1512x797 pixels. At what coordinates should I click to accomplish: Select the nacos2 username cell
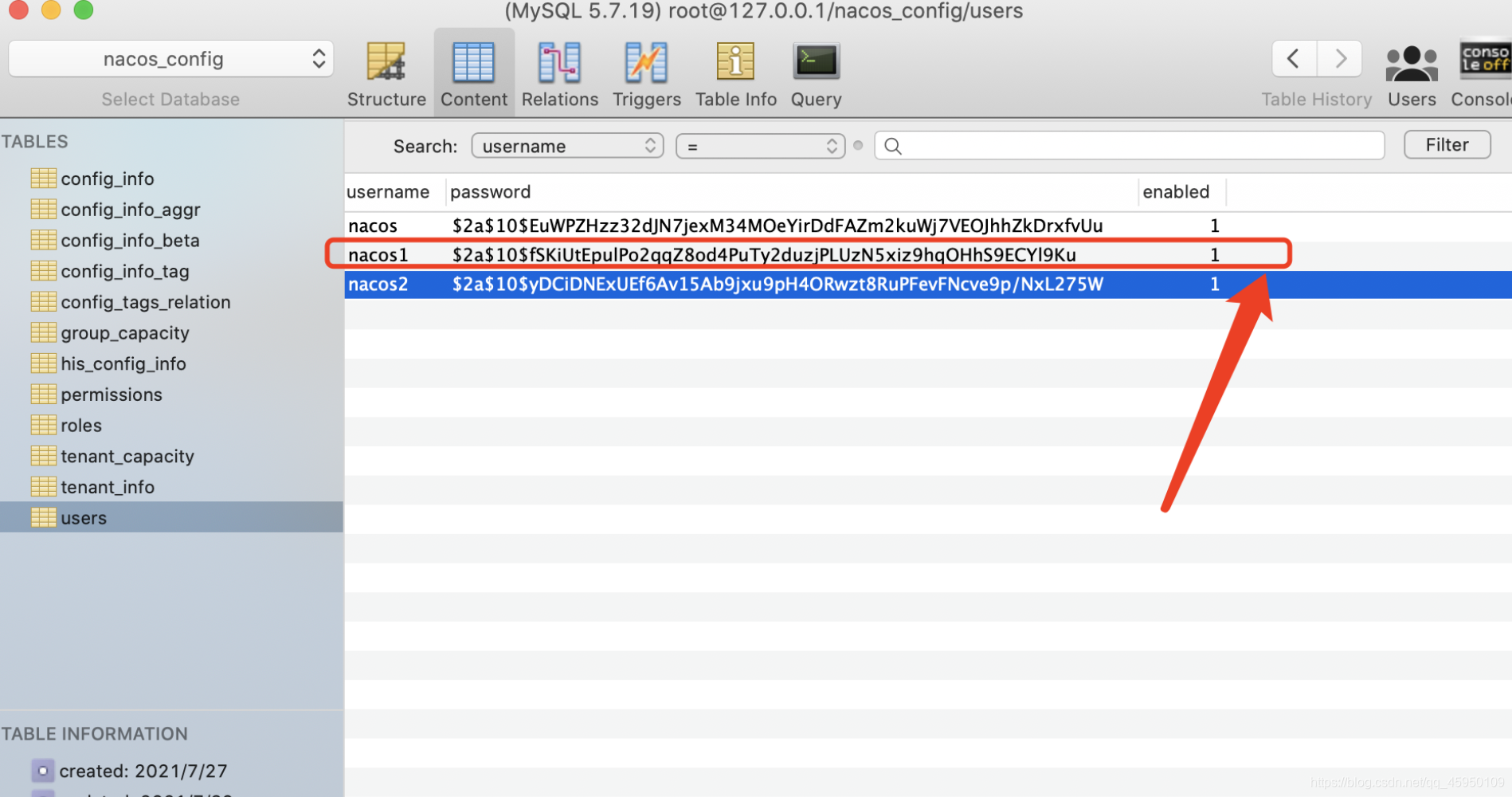pyautogui.click(x=378, y=285)
